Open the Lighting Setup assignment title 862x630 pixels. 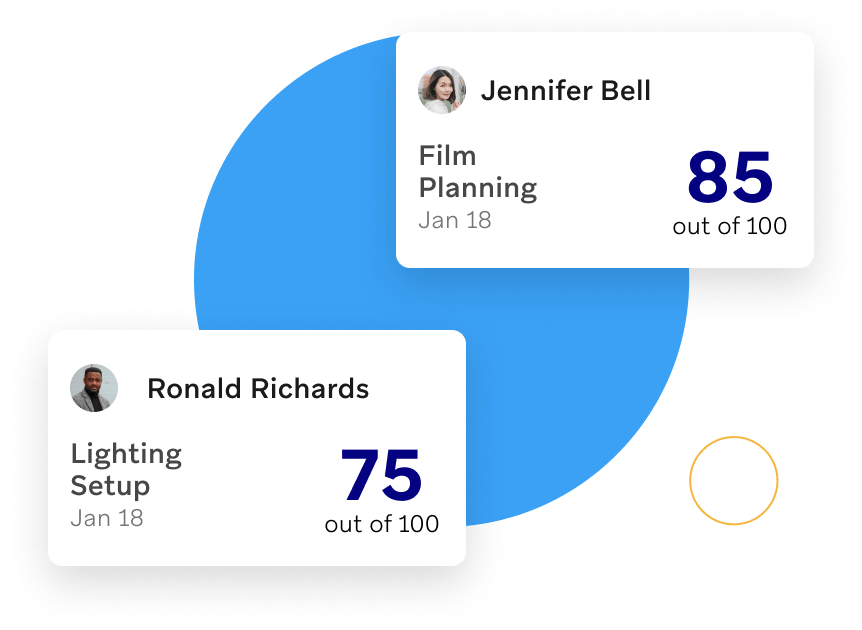click(x=126, y=471)
